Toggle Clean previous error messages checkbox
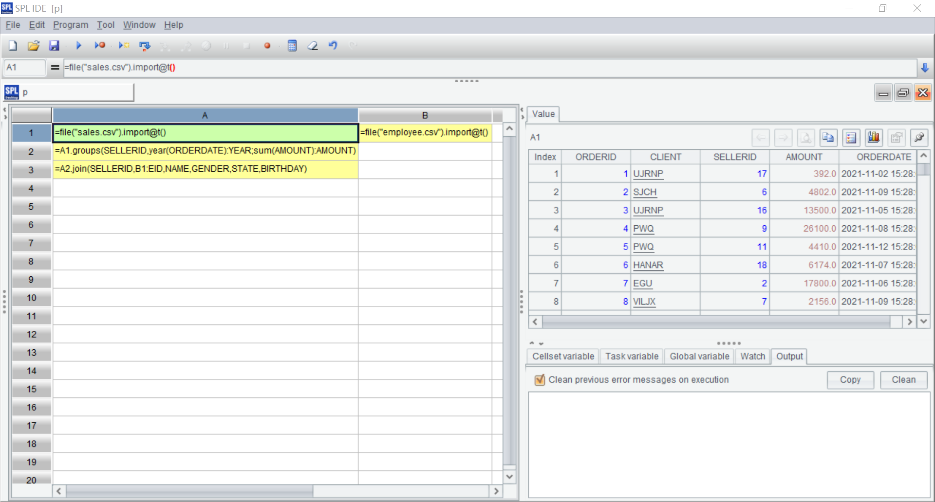This screenshot has width=935, height=502. click(x=540, y=380)
